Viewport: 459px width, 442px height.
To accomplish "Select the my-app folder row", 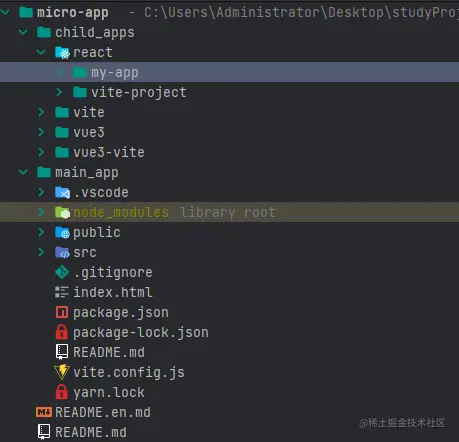I will click(x=229, y=72).
